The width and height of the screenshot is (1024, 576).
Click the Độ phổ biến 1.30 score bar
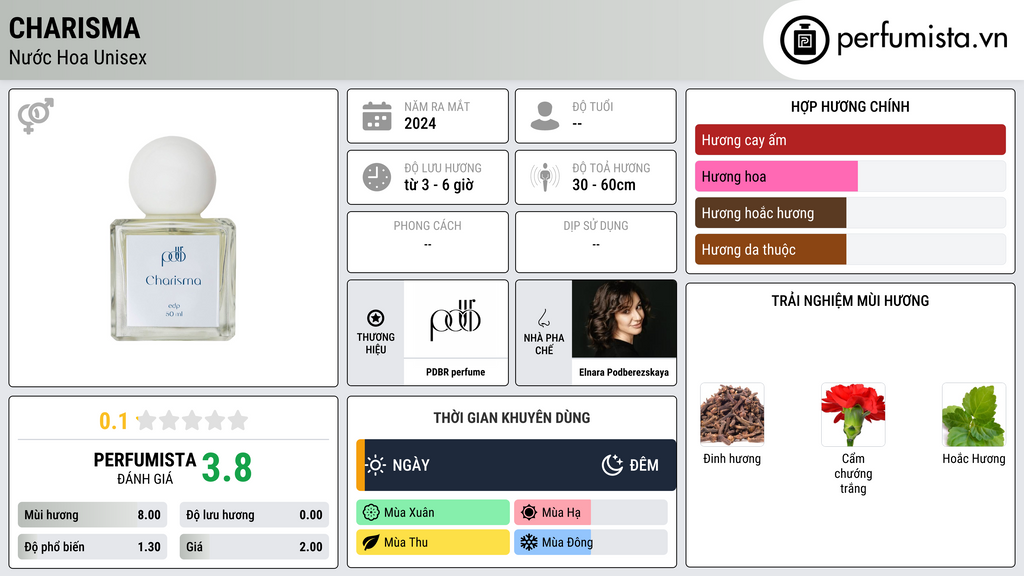pyautogui.click(x=92, y=547)
